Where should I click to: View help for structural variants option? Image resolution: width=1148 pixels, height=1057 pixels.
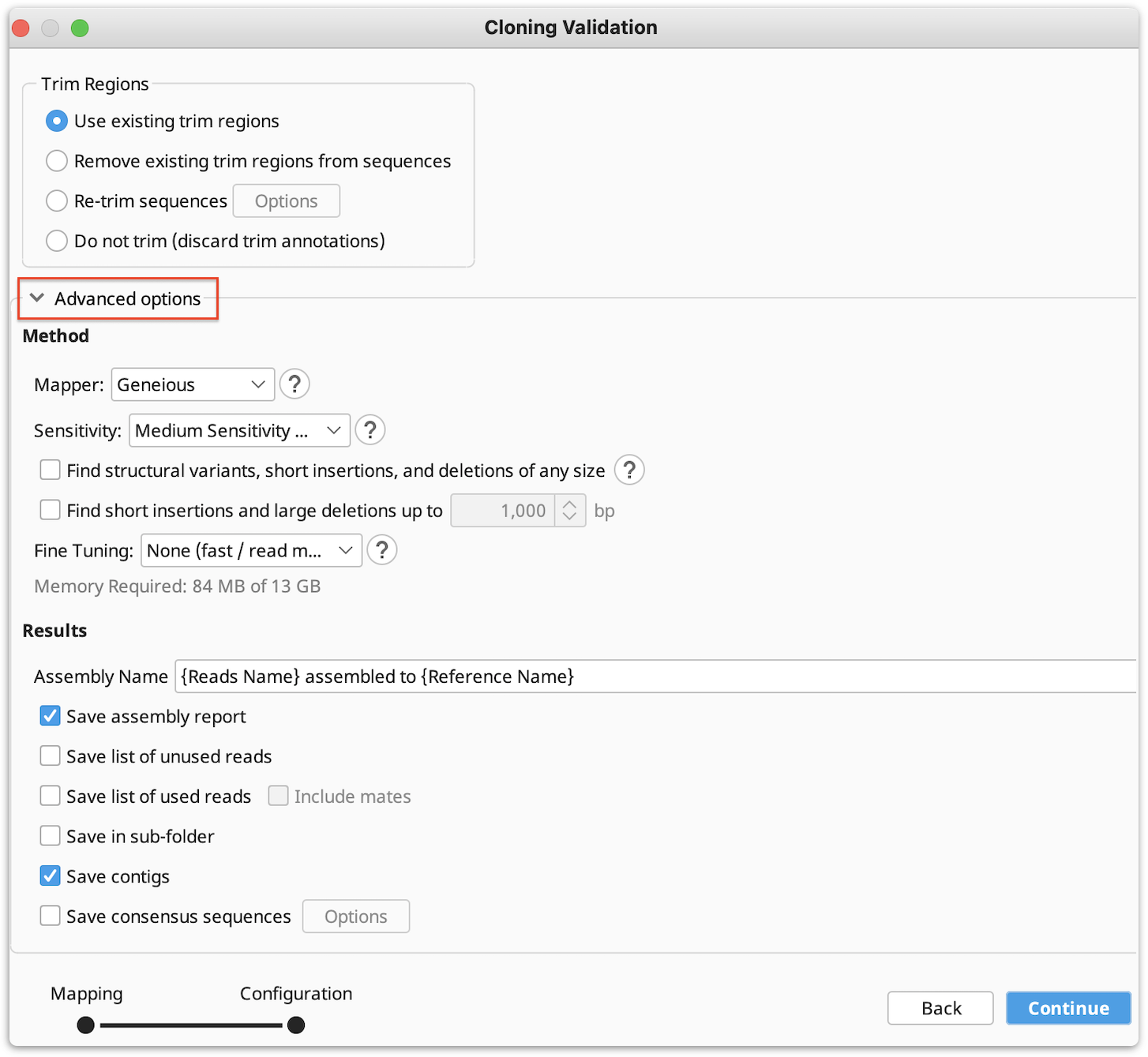pos(629,470)
